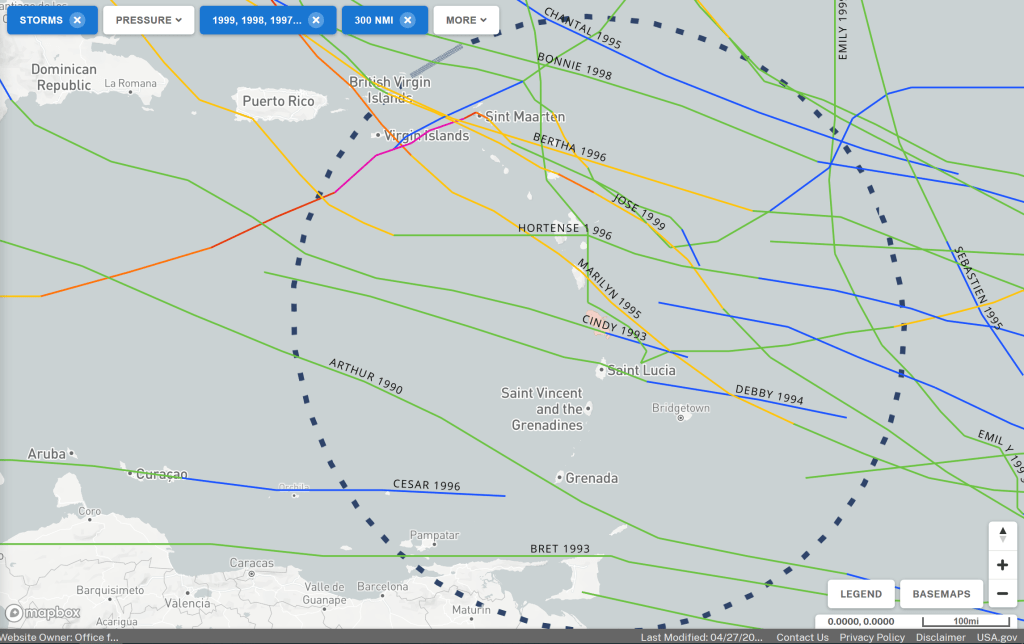Click the BRET 1993 storm track label
The image size is (1024, 644).
[x=559, y=550]
